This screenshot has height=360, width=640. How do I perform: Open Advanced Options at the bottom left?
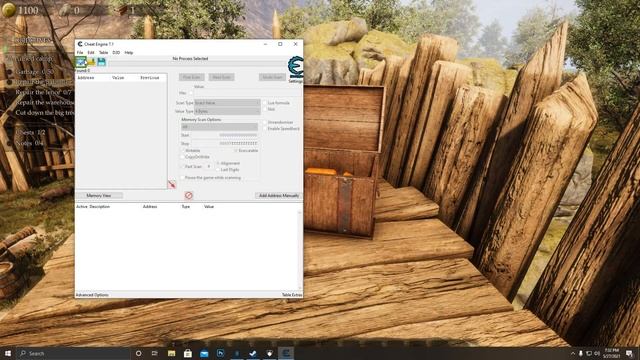[x=92, y=295]
